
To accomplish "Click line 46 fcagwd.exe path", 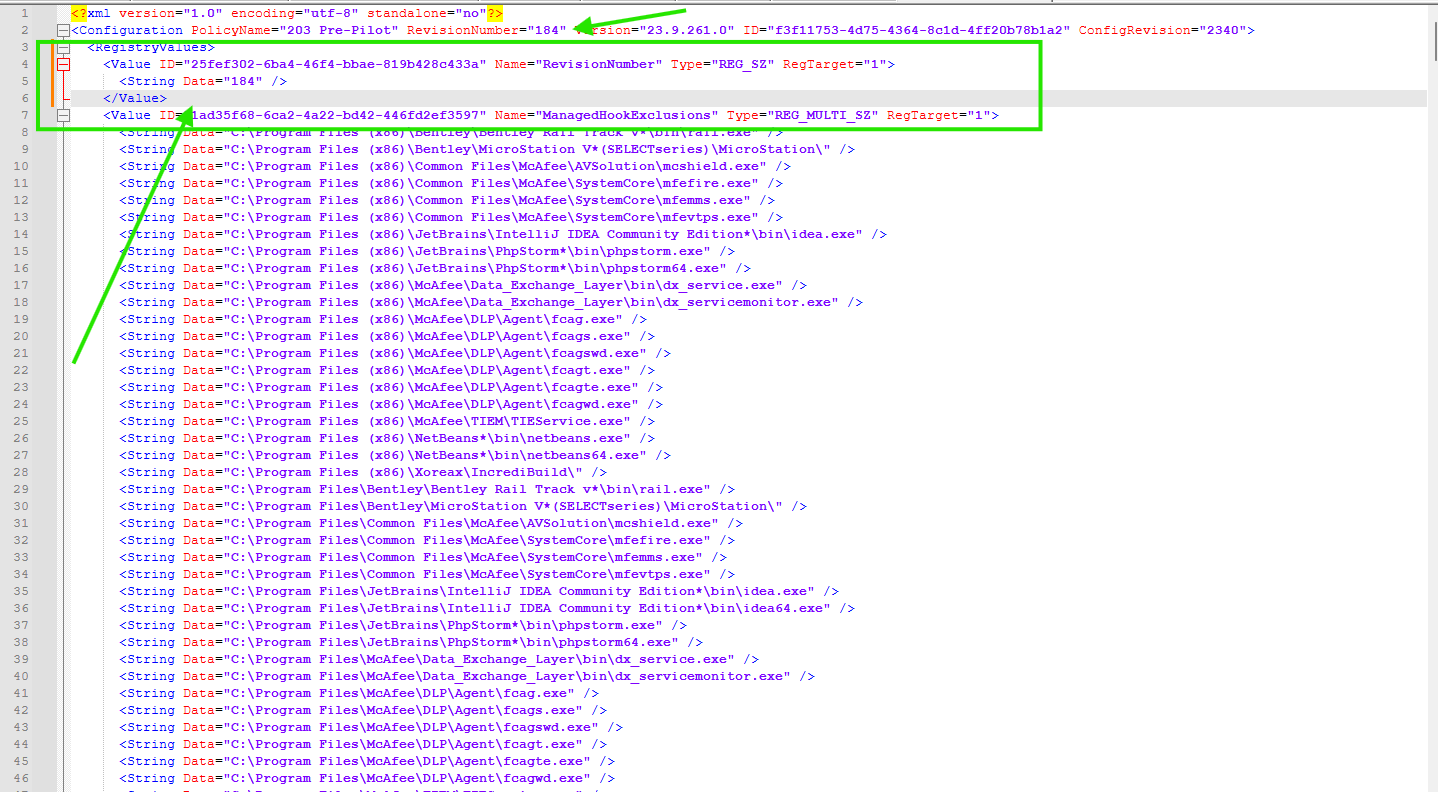I will pyautogui.click(x=407, y=778).
